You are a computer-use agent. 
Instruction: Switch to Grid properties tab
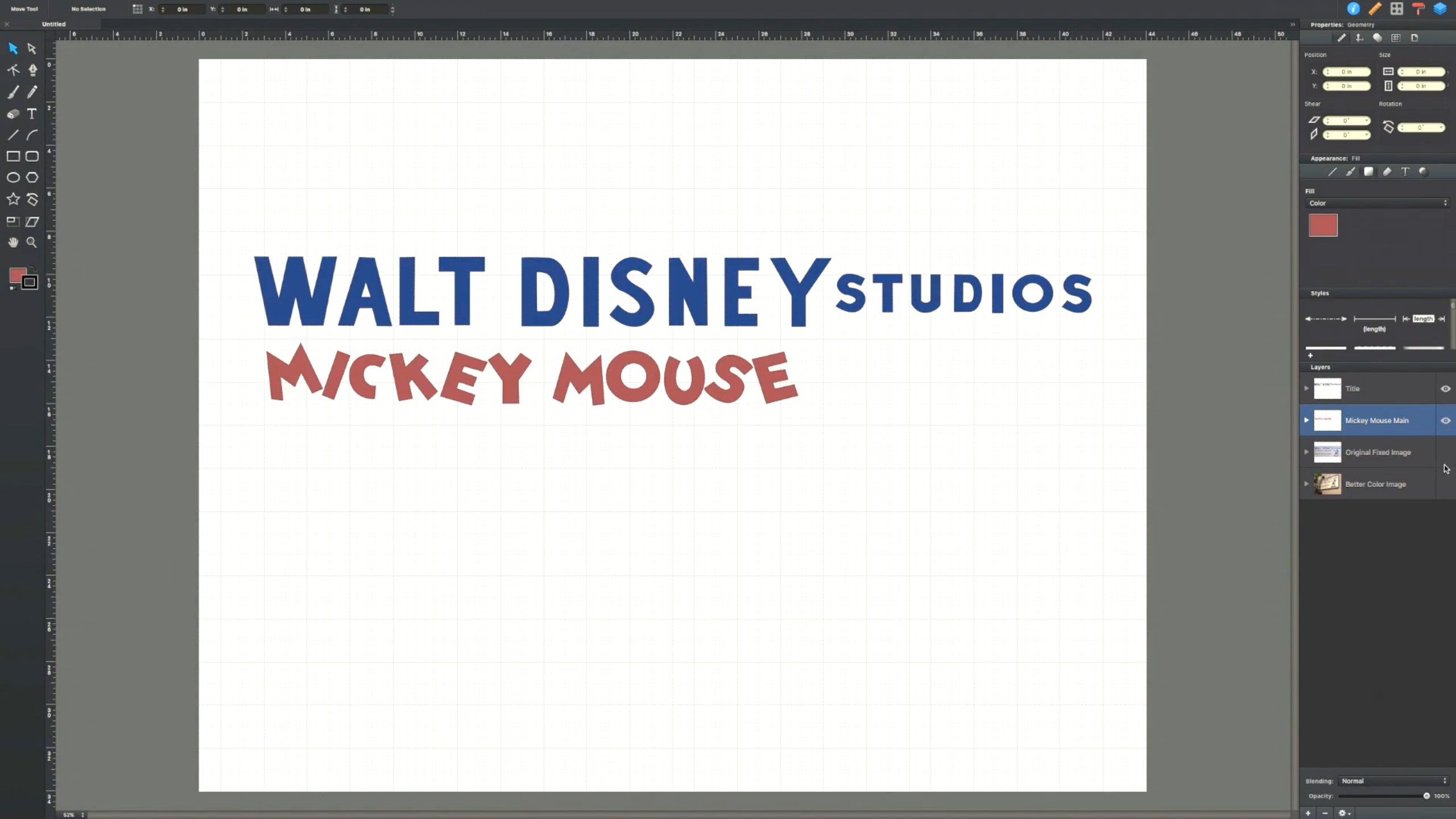click(1396, 38)
